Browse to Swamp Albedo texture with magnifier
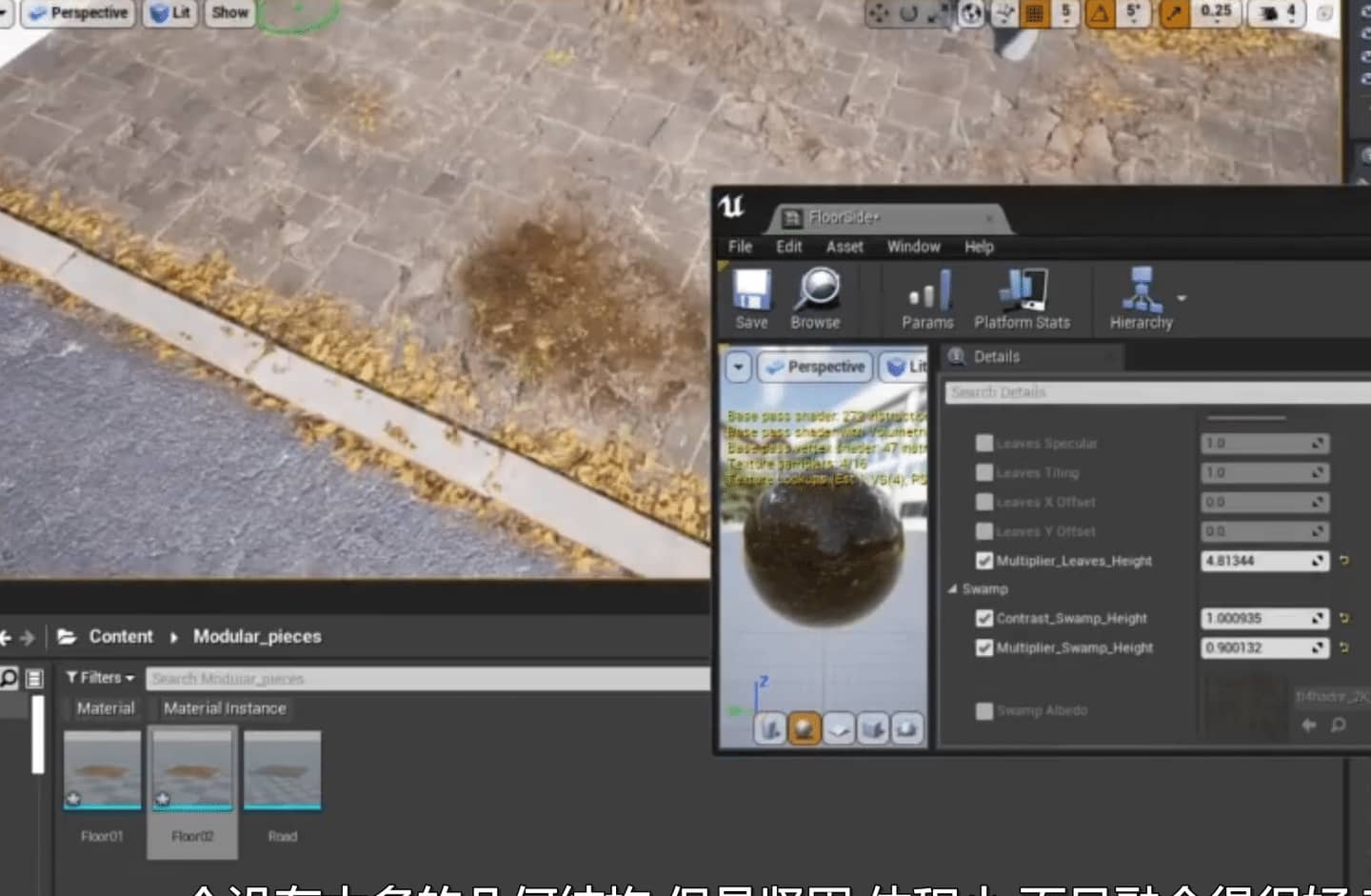The height and width of the screenshot is (896, 1371). tap(1338, 726)
